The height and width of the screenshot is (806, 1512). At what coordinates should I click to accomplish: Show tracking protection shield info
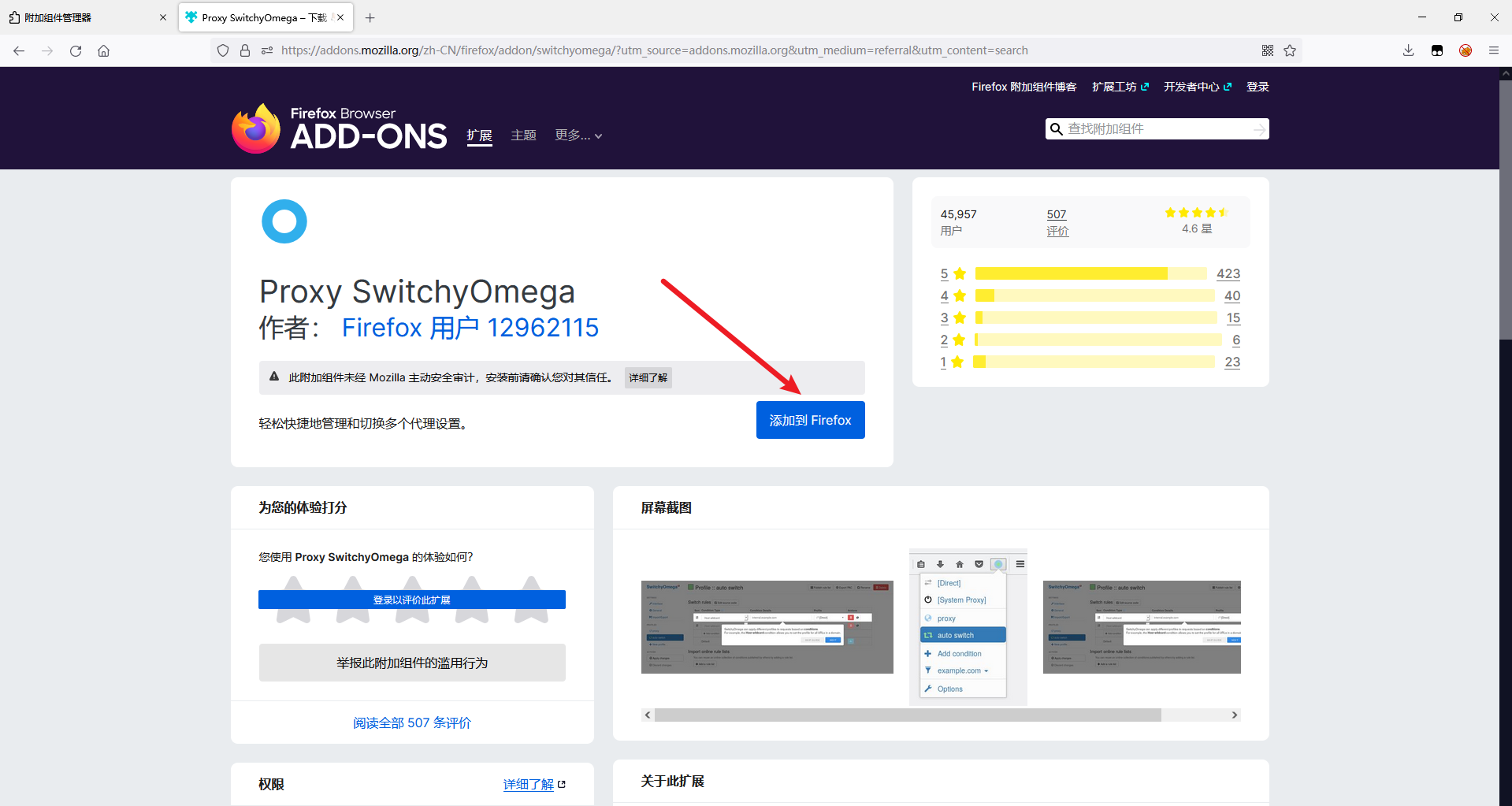tap(223, 50)
